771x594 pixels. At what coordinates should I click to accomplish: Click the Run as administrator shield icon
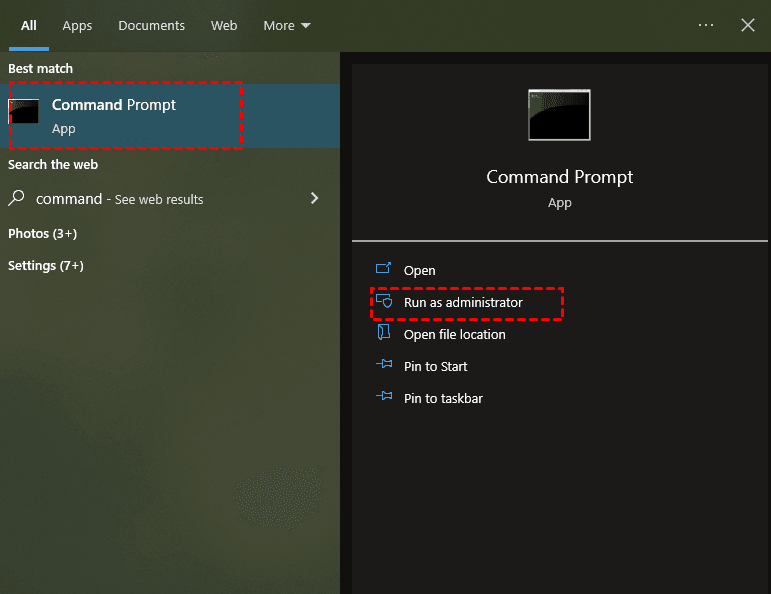click(x=383, y=301)
